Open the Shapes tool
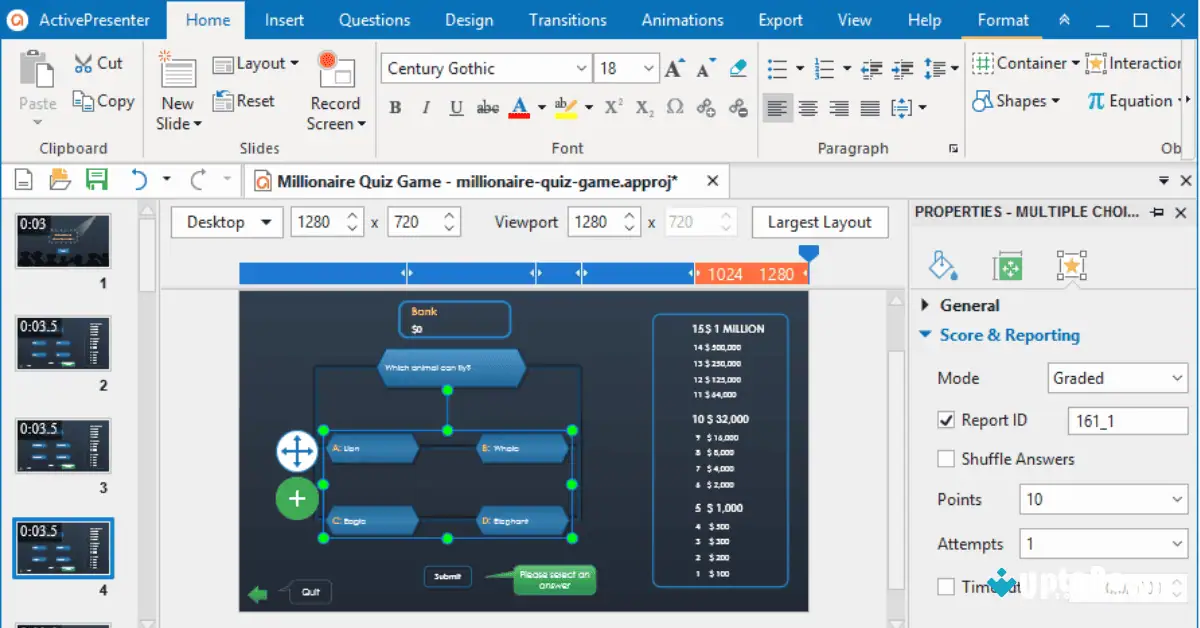The image size is (1200, 628). click(x=1016, y=100)
